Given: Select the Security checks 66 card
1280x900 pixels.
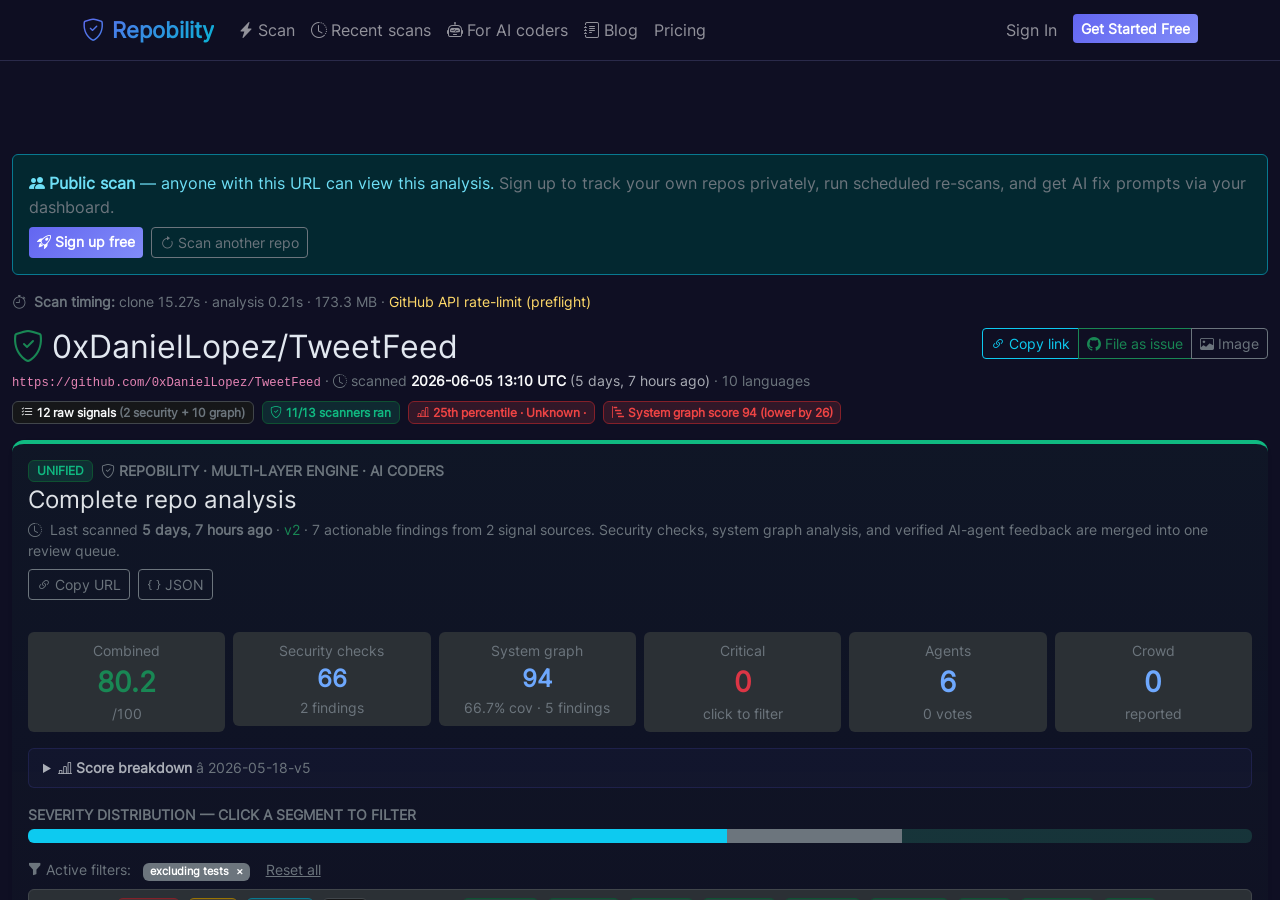Looking at the screenshot, I should [x=332, y=679].
